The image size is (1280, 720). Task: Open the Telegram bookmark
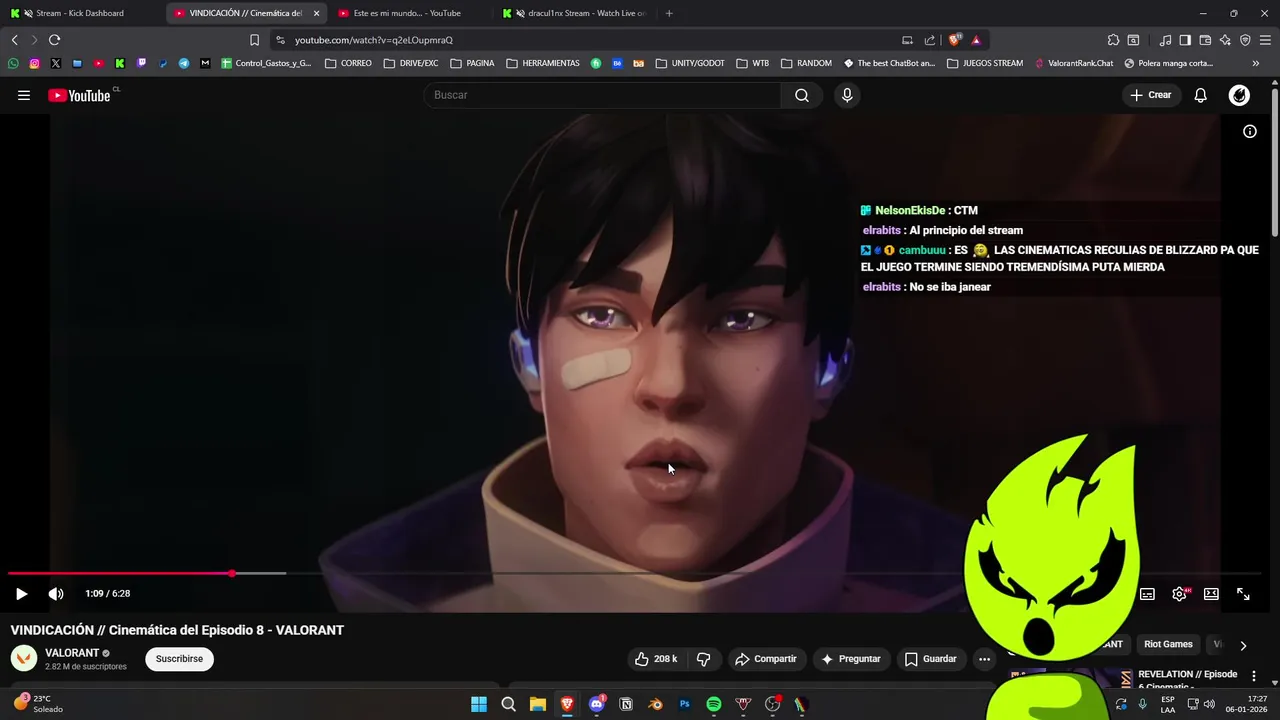[184, 63]
